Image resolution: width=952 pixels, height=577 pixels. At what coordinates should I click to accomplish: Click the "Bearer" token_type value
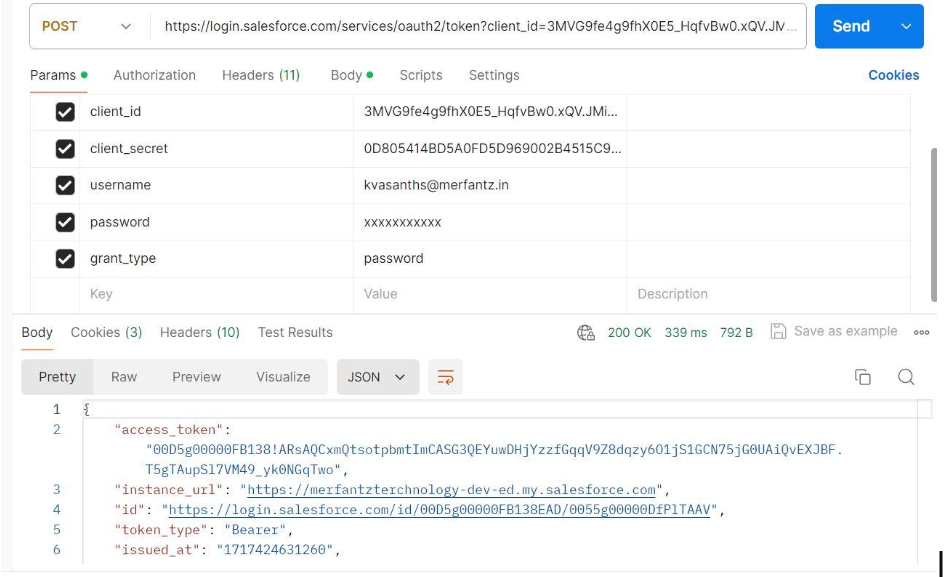click(254, 530)
